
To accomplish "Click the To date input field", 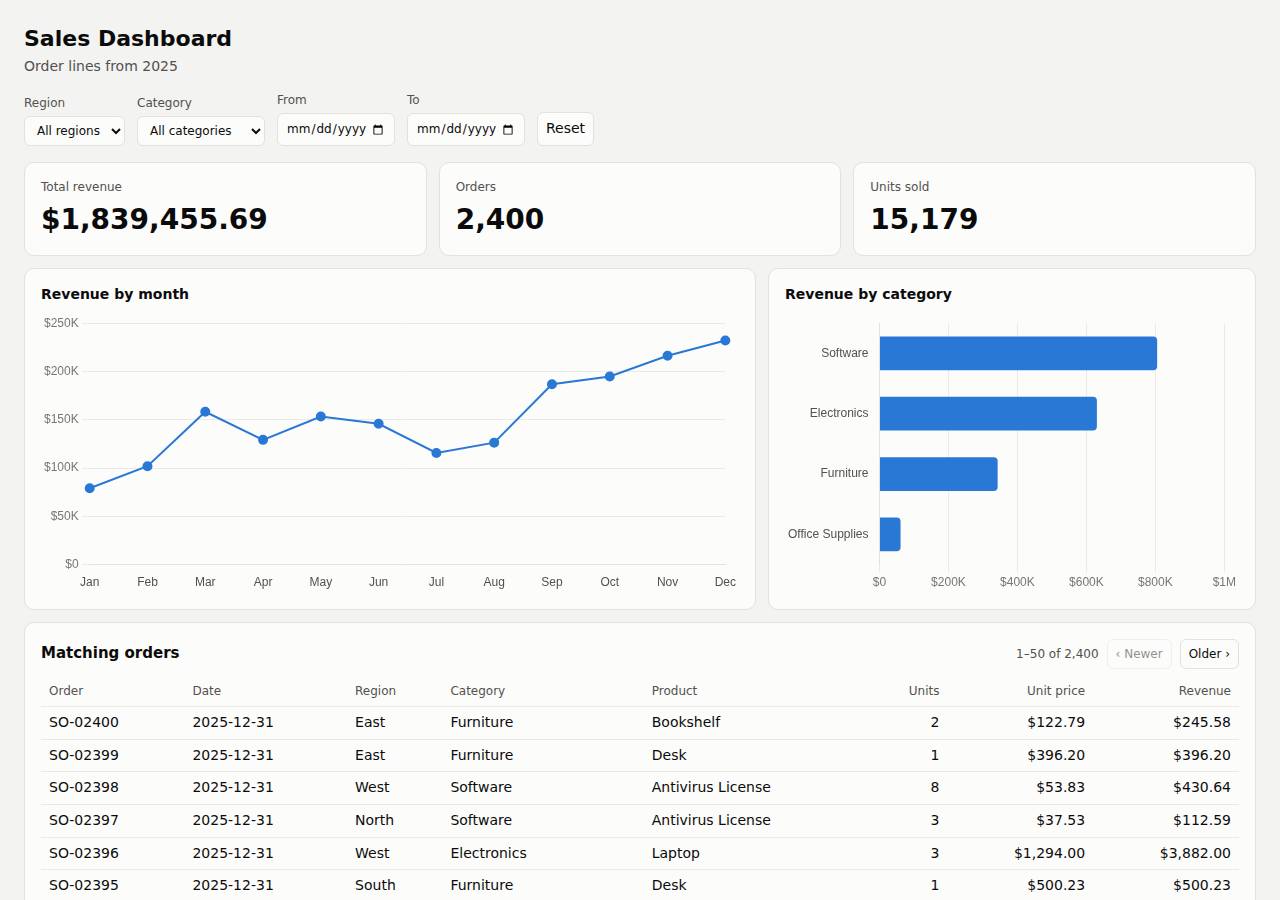I will 466,130.
